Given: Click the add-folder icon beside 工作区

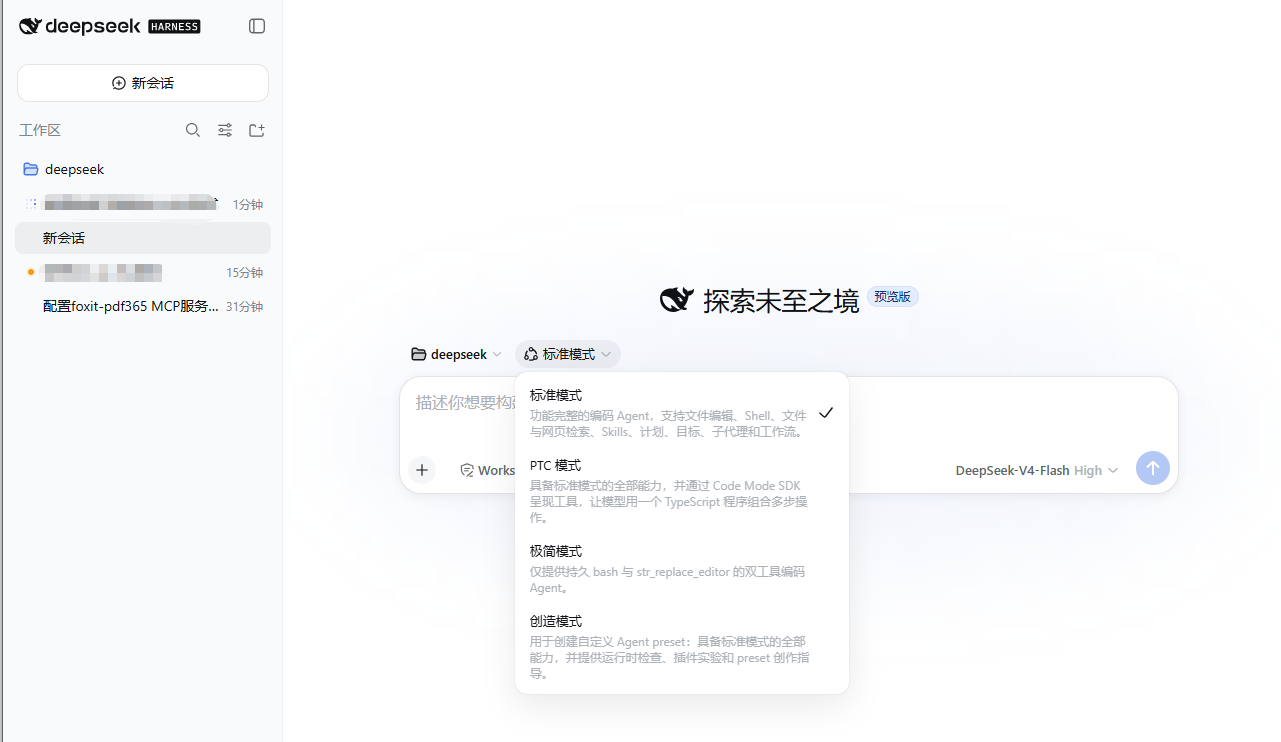Looking at the screenshot, I should [x=257, y=130].
